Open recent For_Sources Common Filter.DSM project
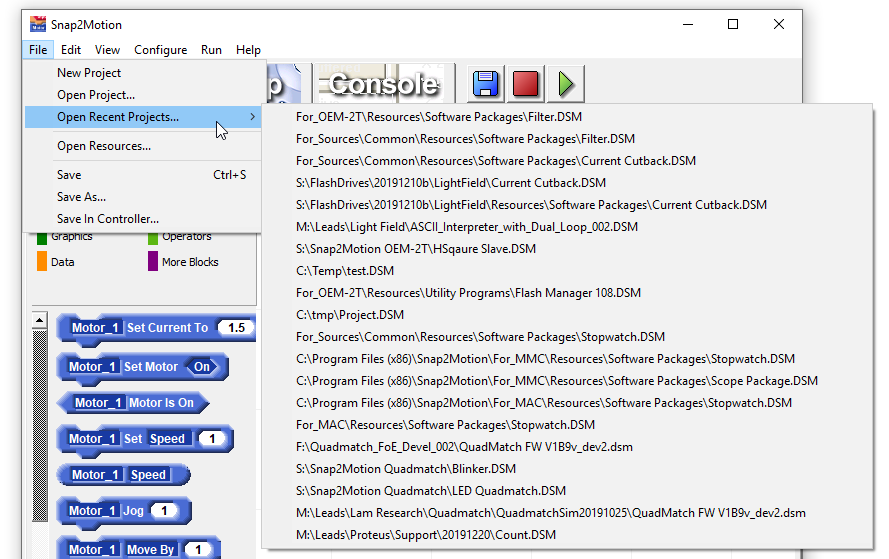This screenshot has height=559, width=889. click(567, 139)
